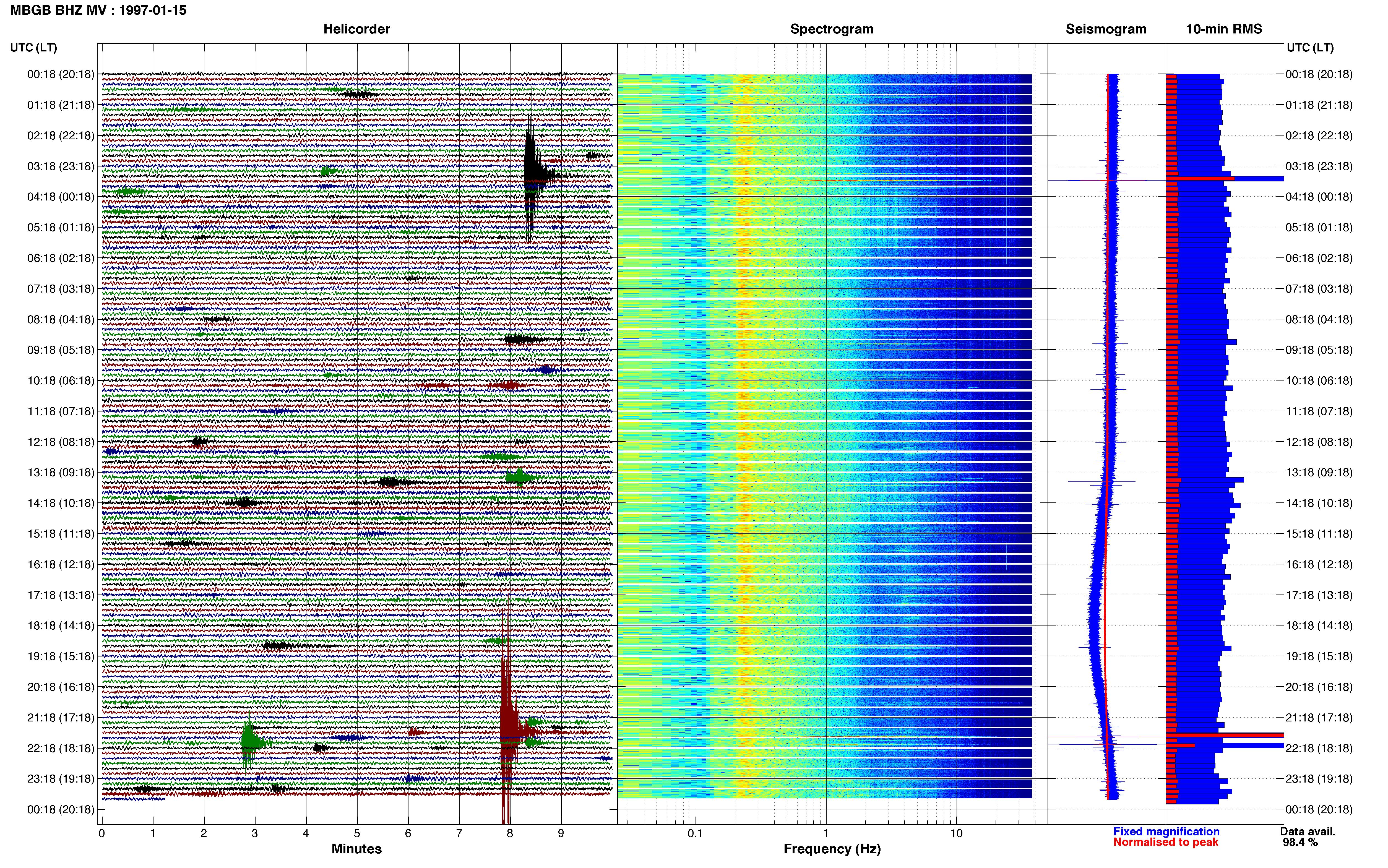Select left time label 05:18 (01:18)
This screenshot has width=1388, height=868.
click(61, 227)
